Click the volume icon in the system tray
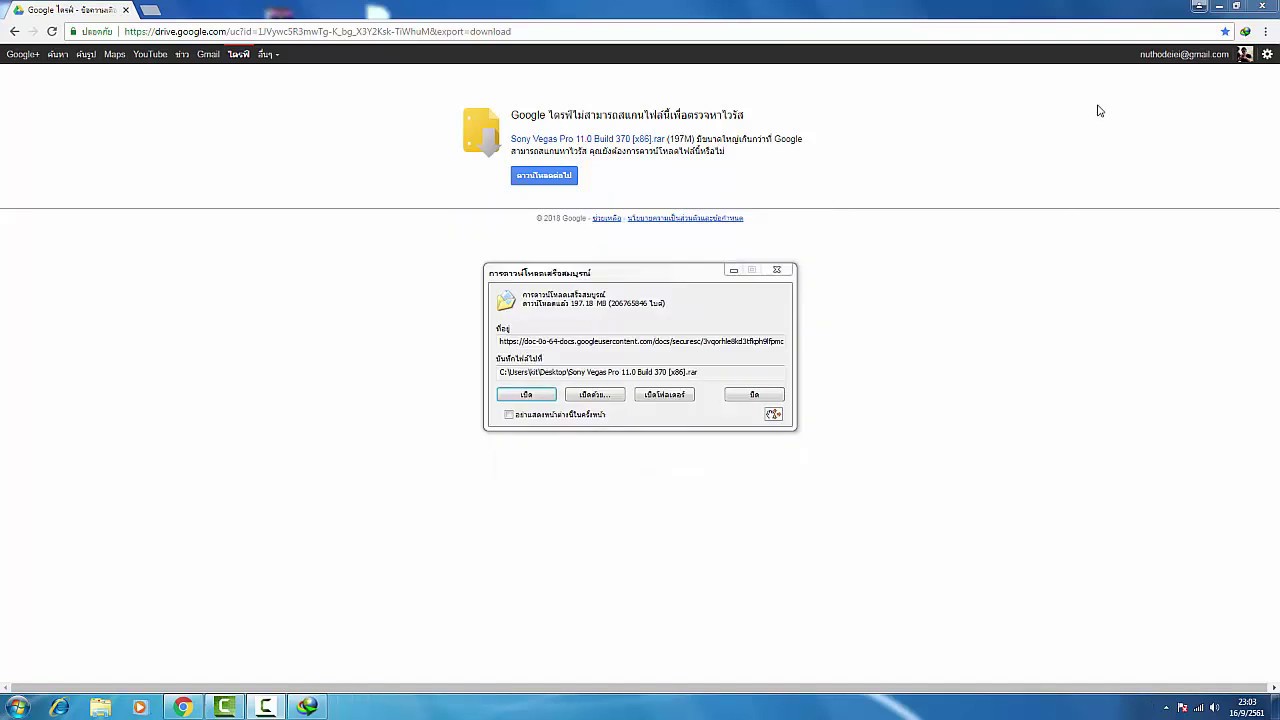The image size is (1280, 720). click(1215, 707)
